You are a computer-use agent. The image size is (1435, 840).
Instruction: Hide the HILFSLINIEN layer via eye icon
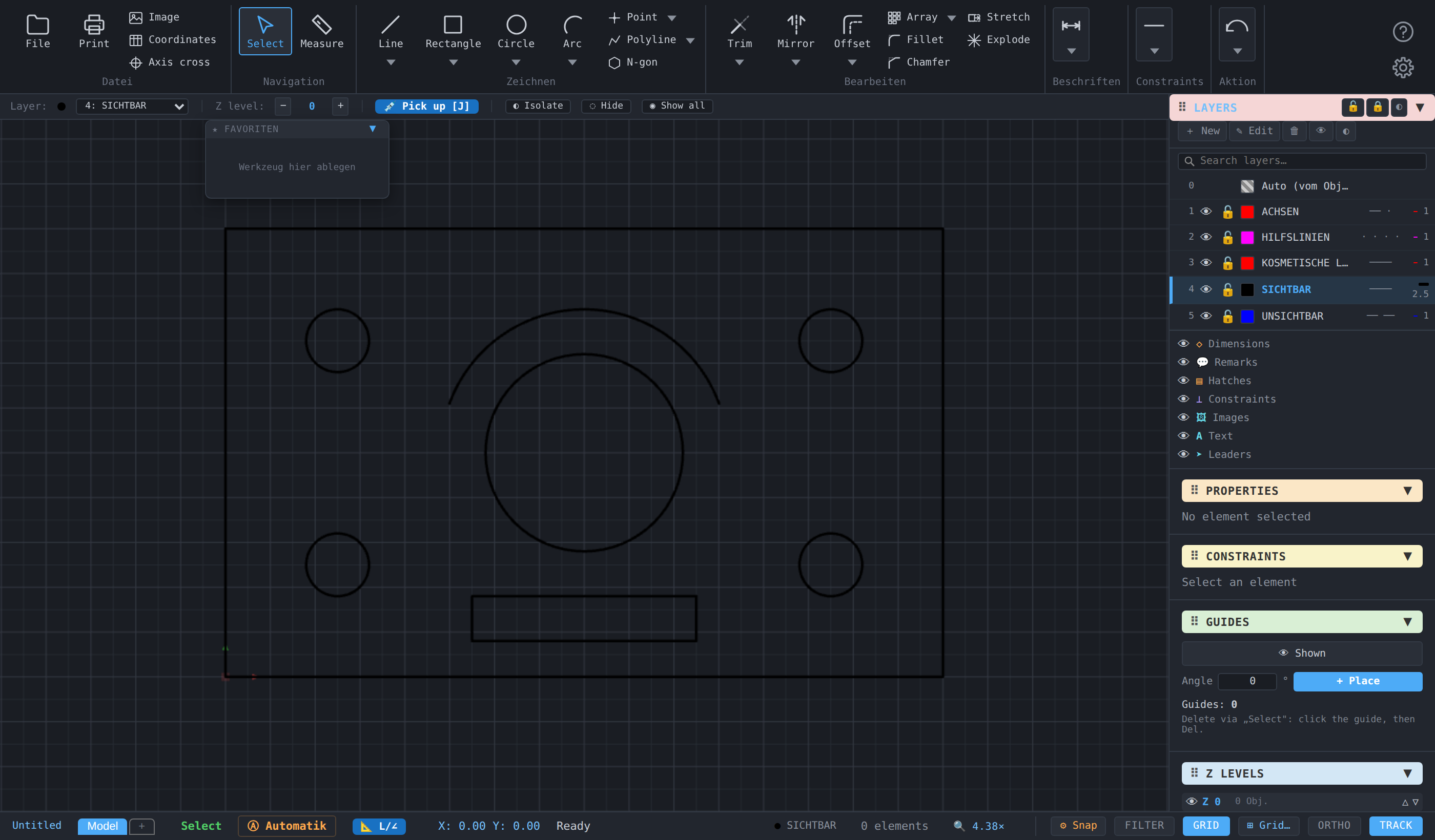[1206, 237]
